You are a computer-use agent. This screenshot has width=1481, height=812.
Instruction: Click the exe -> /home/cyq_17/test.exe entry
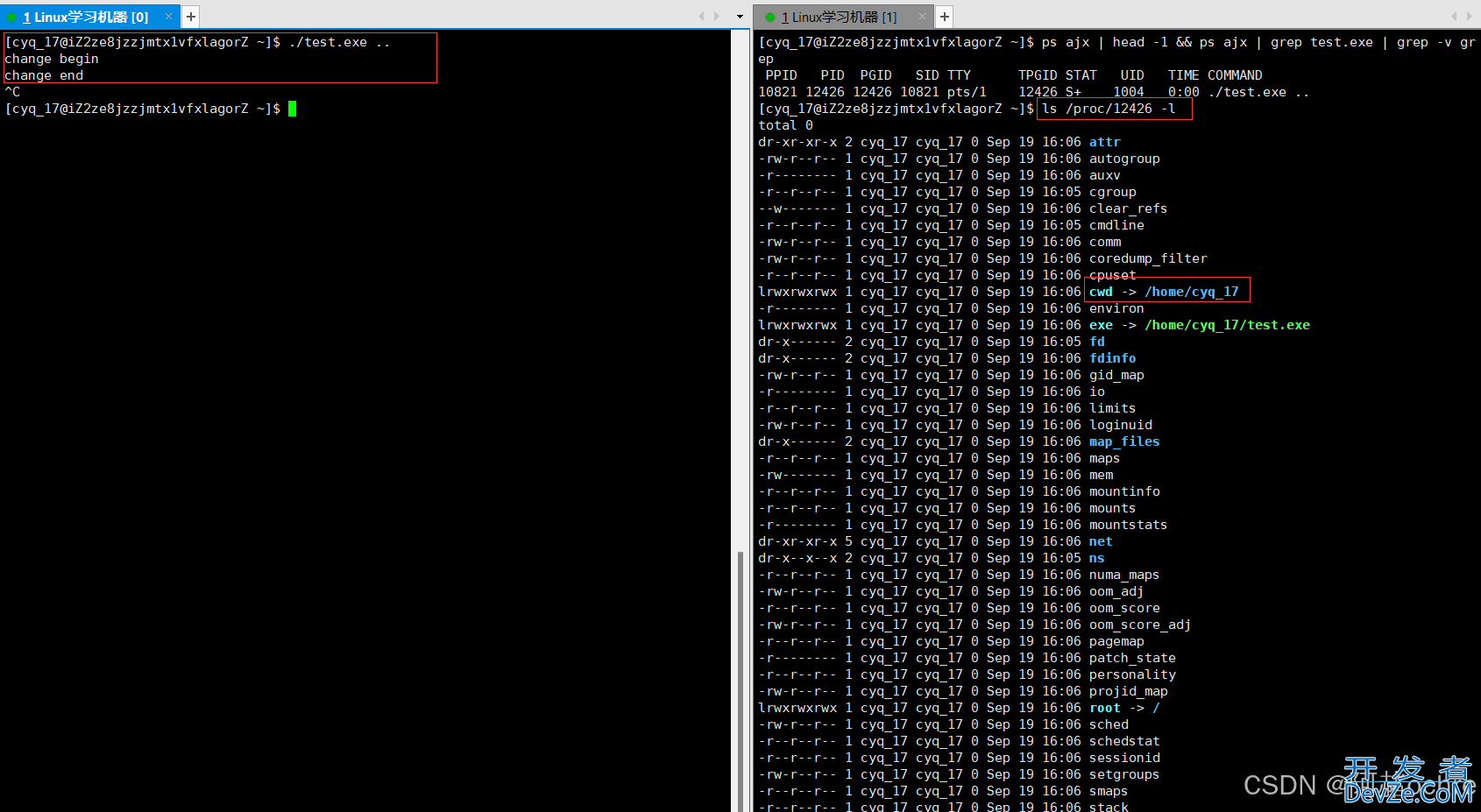click(1200, 325)
